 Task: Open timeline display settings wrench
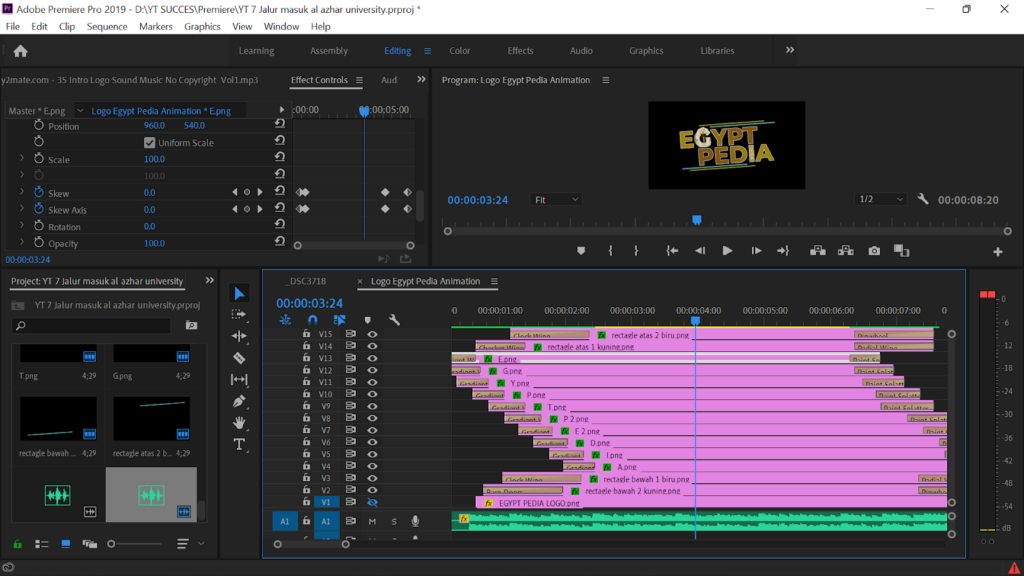[x=394, y=320]
